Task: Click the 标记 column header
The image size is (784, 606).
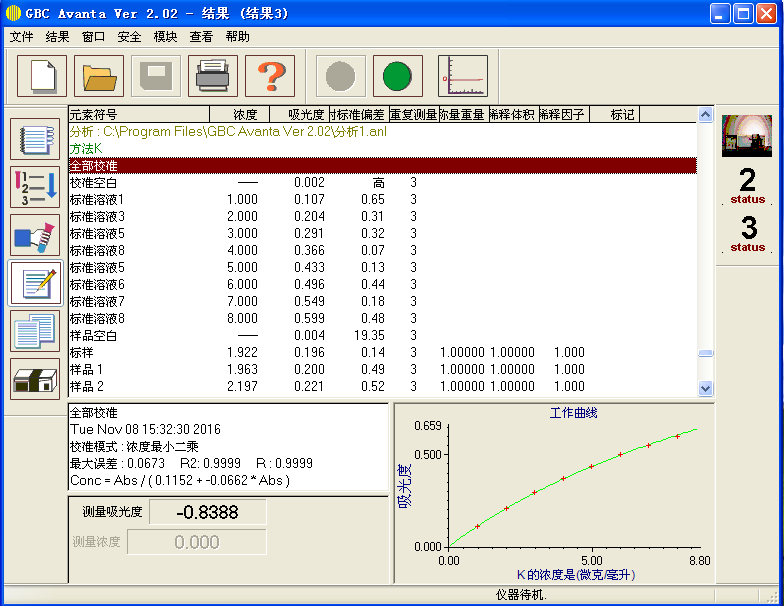Action: [615, 114]
